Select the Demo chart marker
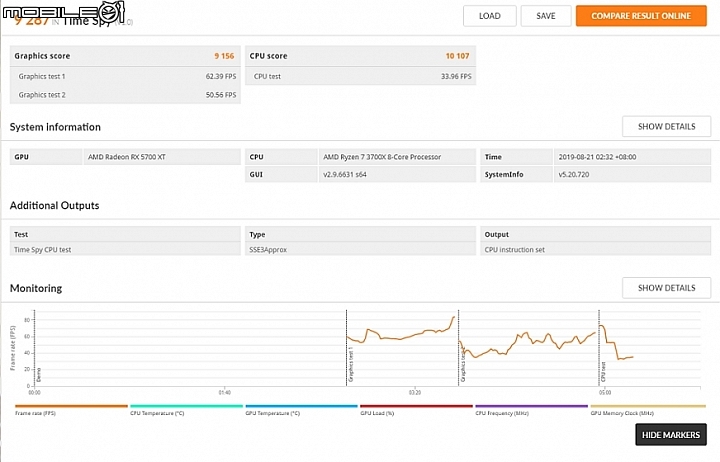The width and height of the screenshot is (720, 462). click(39, 375)
